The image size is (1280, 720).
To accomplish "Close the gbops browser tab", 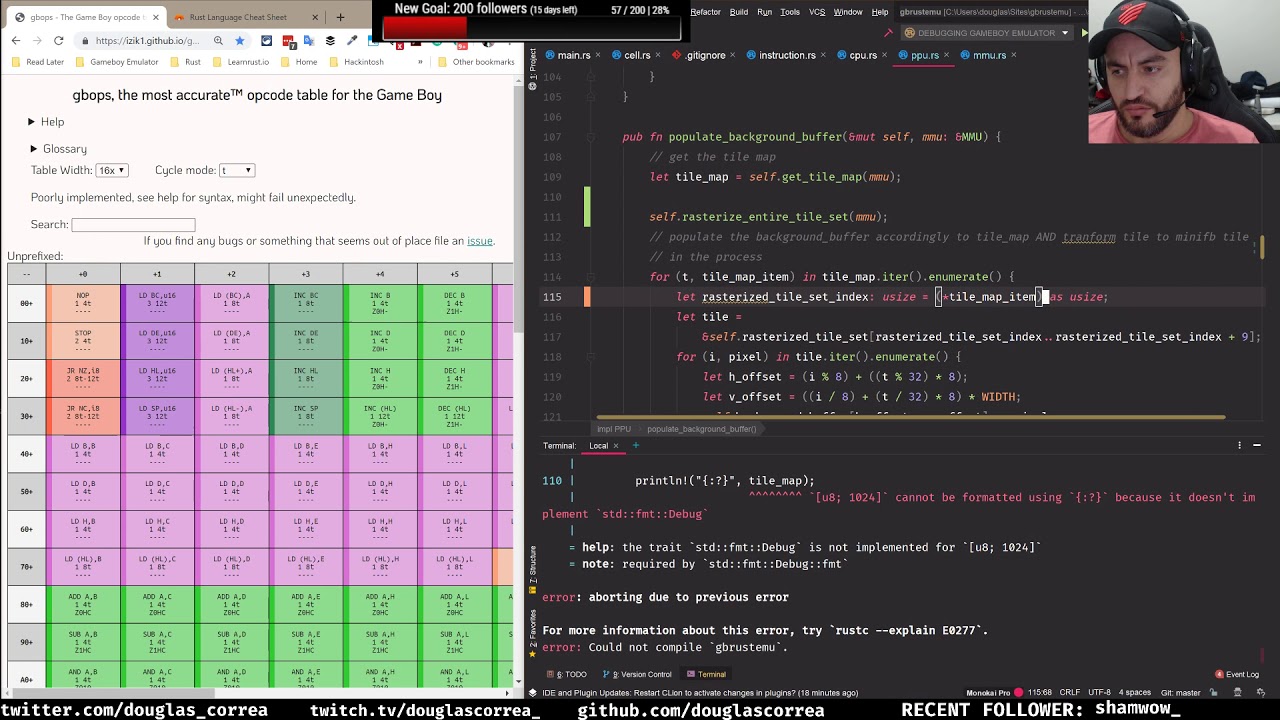I will 155,17.
